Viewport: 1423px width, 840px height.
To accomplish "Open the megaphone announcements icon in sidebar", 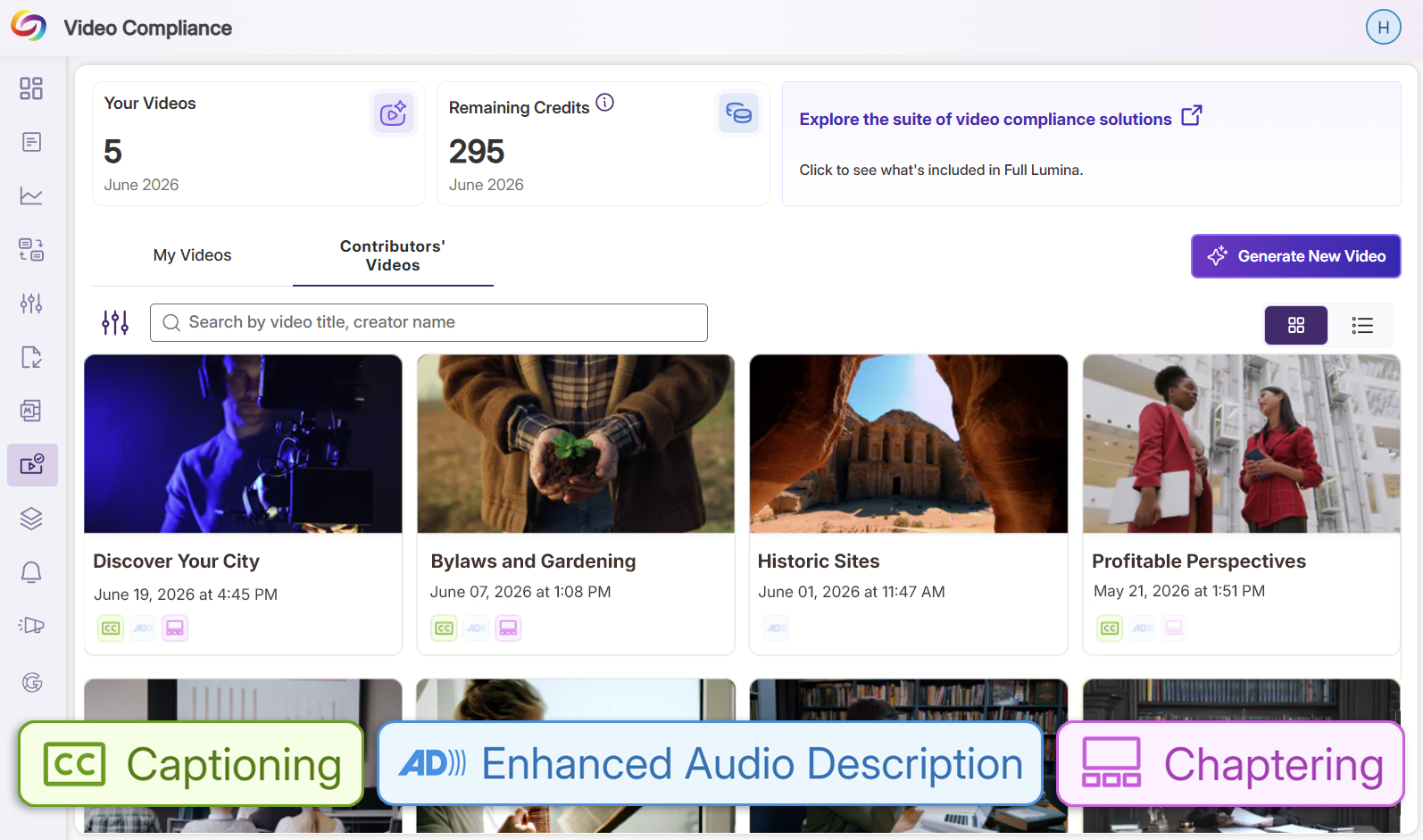I will tap(31, 625).
